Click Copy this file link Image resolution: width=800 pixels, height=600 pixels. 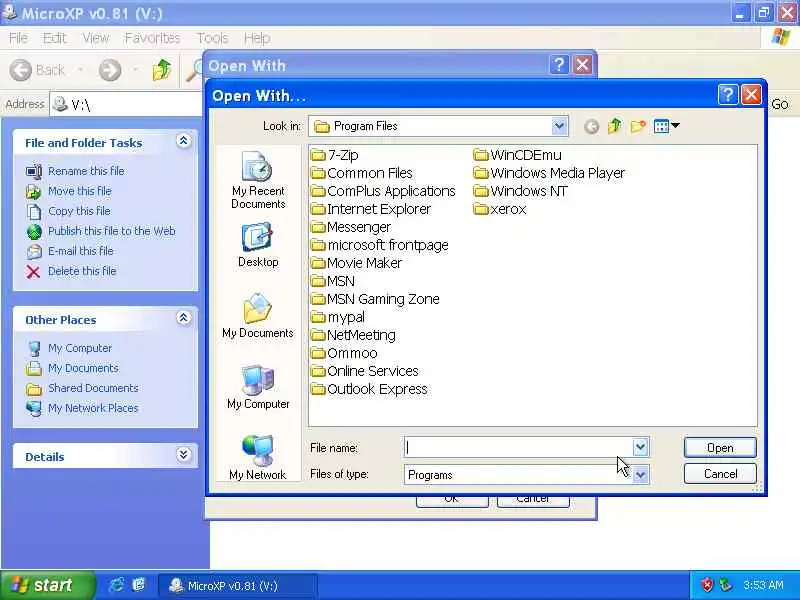[x=79, y=211]
